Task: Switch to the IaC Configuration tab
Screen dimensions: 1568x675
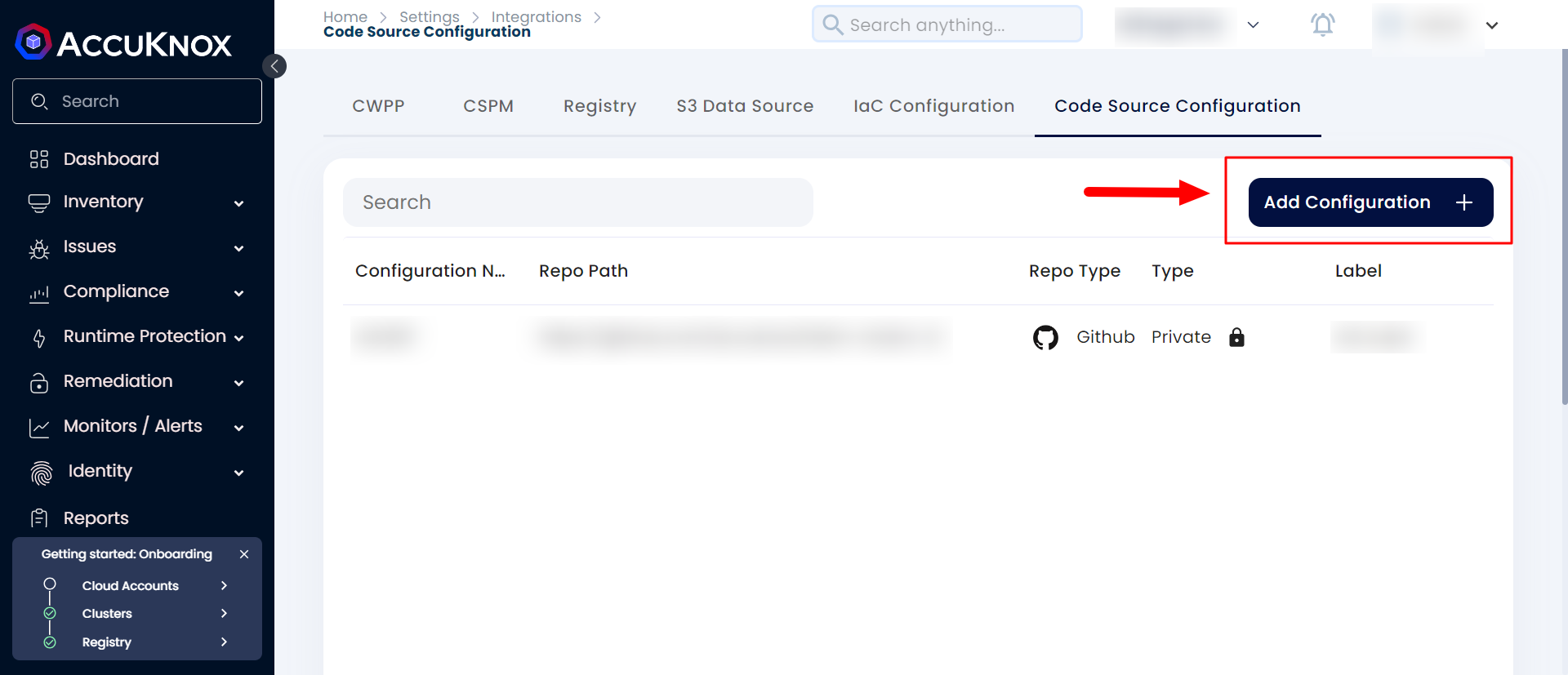Action: 934,106
